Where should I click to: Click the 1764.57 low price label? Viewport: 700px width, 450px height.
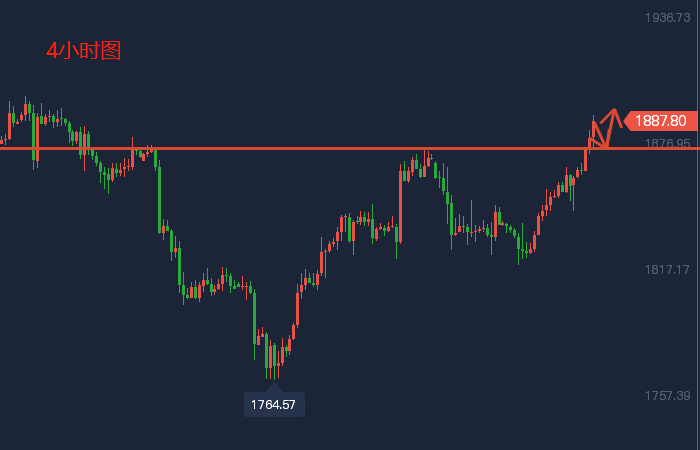(x=274, y=404)
